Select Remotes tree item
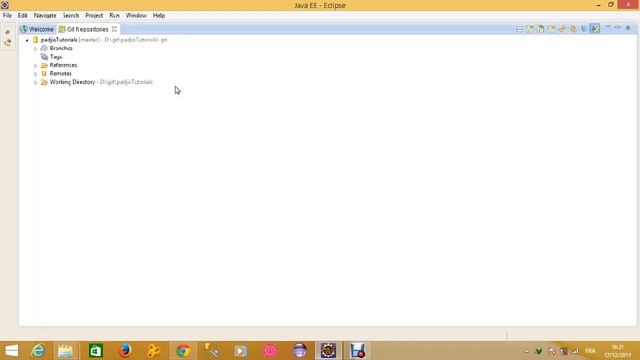The height and width of the screenshot is (360, 640). tap(60, 73)
